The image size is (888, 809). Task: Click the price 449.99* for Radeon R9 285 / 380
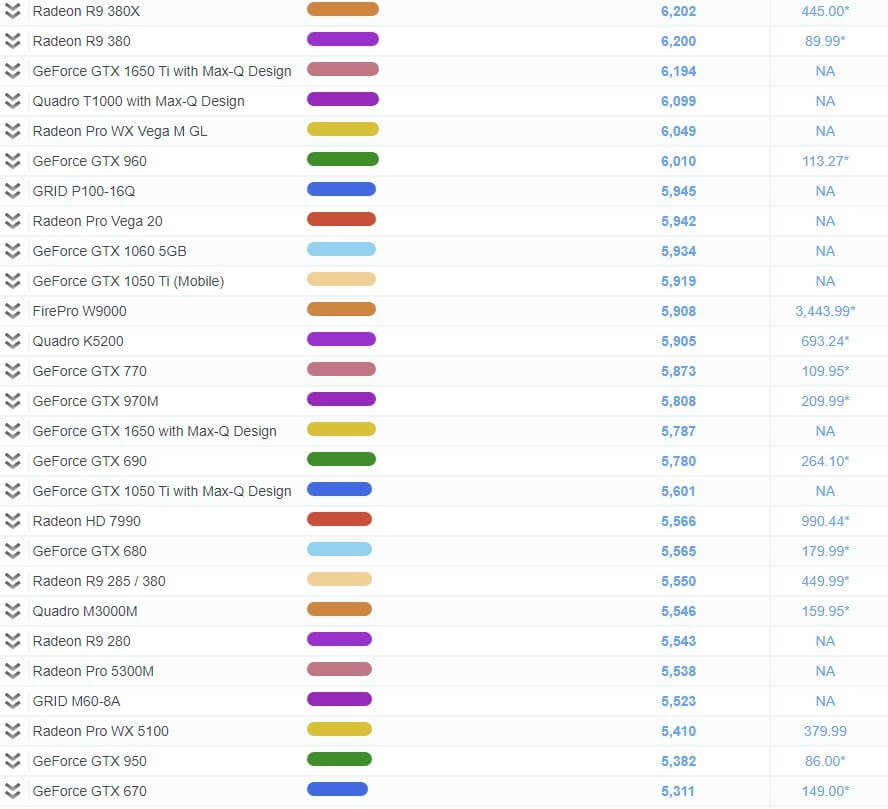tap(825, 581)
